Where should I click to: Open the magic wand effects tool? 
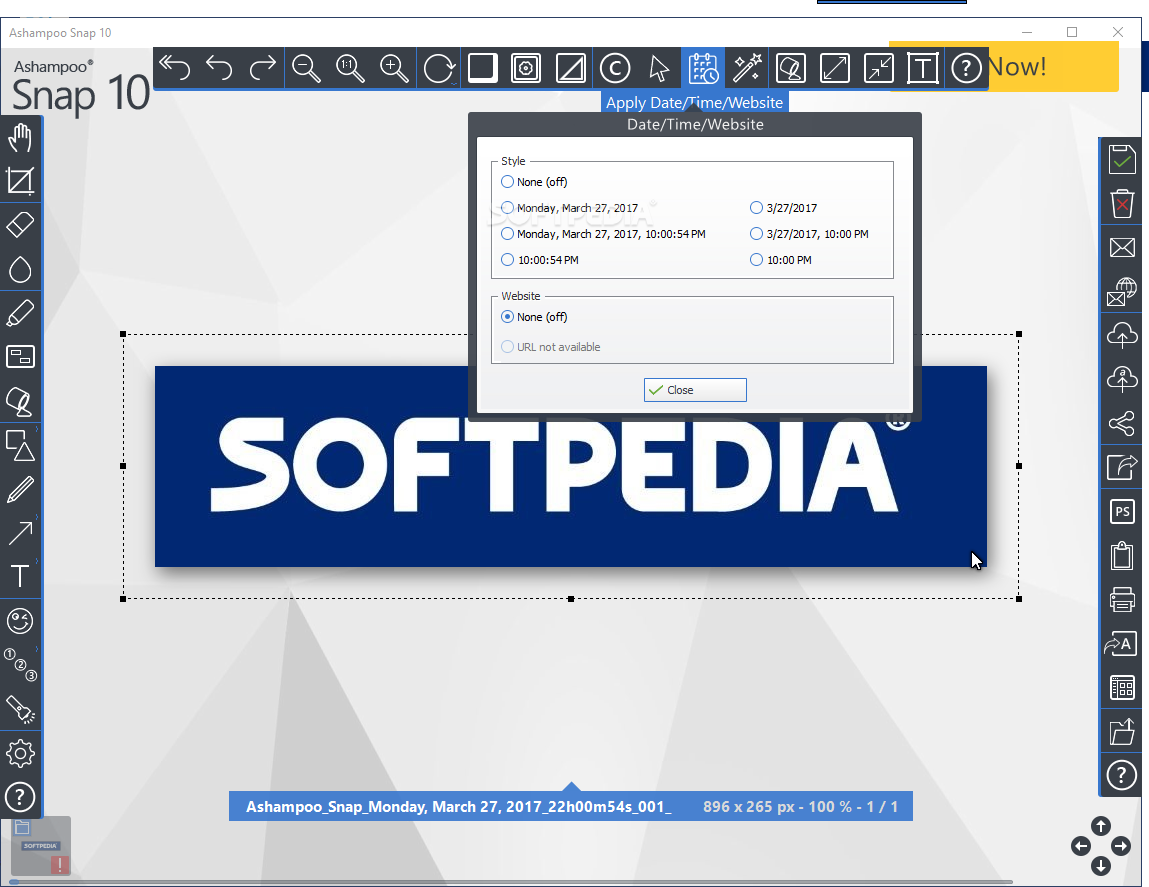tap(747, 68)
